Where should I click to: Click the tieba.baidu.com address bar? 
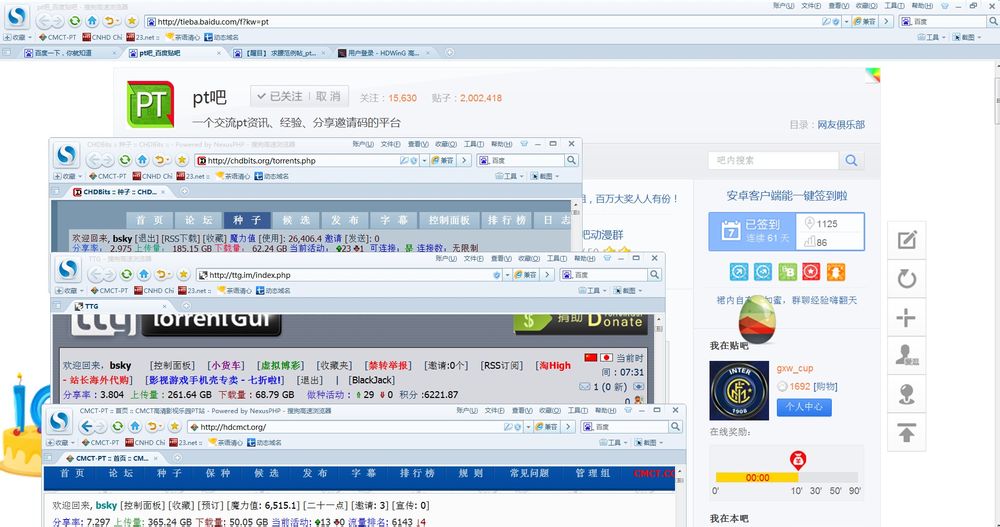(x=483, y=21)
